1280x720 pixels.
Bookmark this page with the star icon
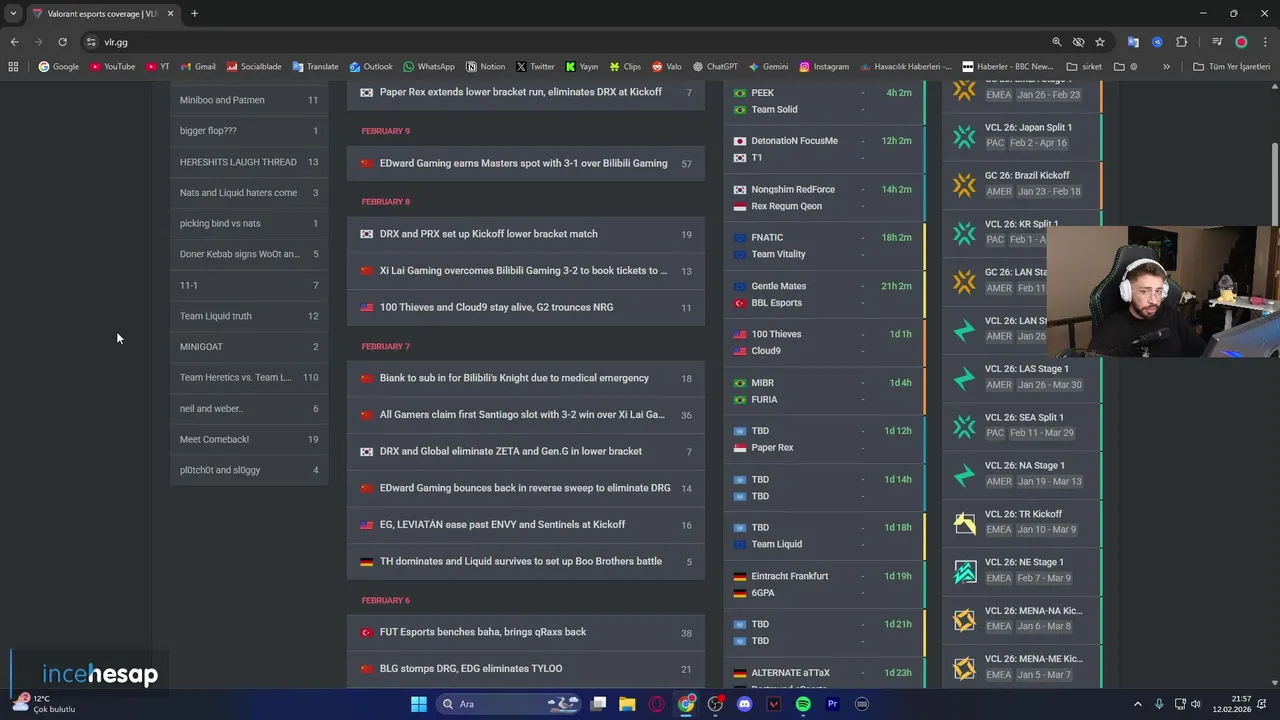(1100, 42)
